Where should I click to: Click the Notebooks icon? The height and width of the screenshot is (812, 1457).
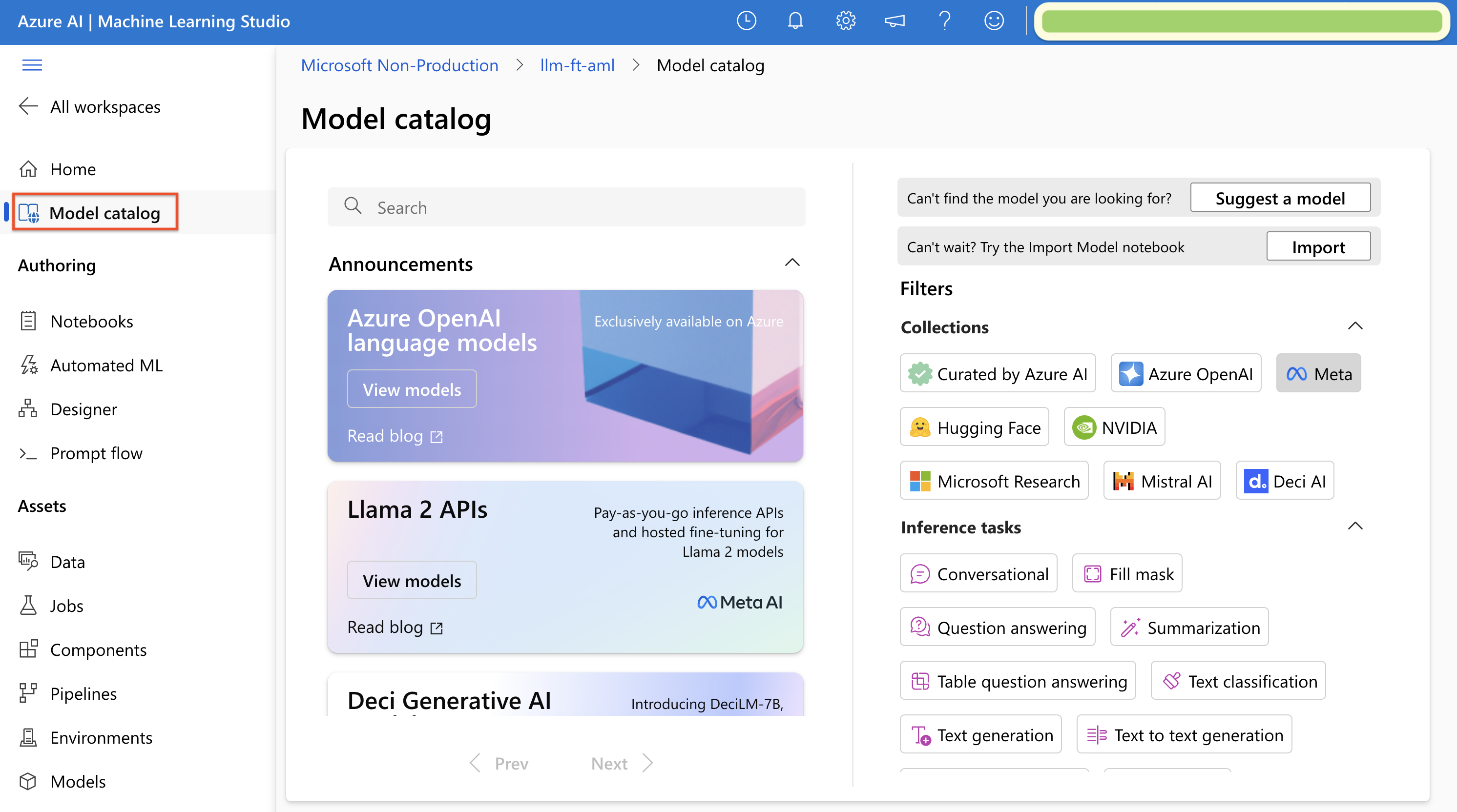pos(28,321)
